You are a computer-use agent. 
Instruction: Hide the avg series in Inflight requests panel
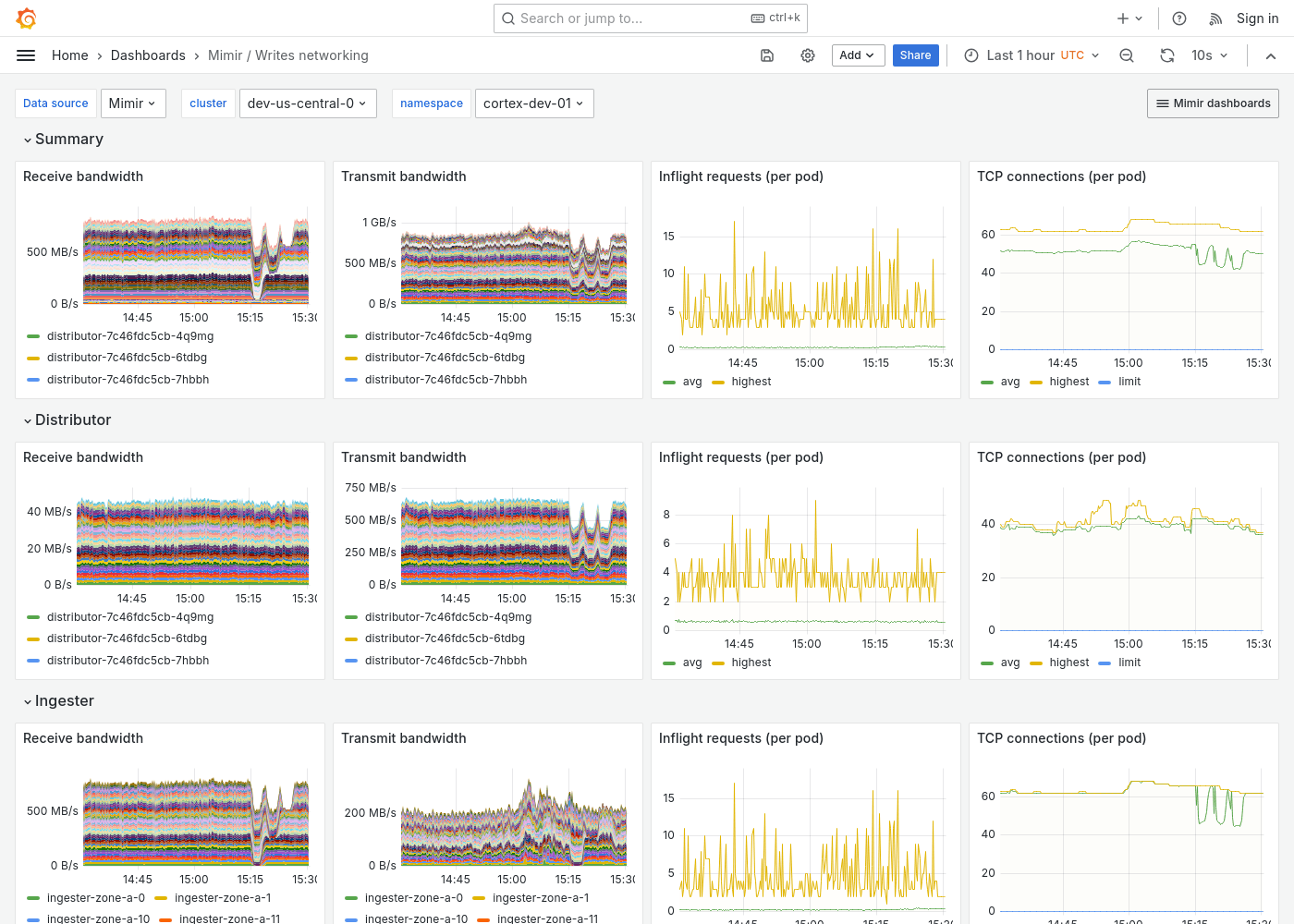pos(691,381)
